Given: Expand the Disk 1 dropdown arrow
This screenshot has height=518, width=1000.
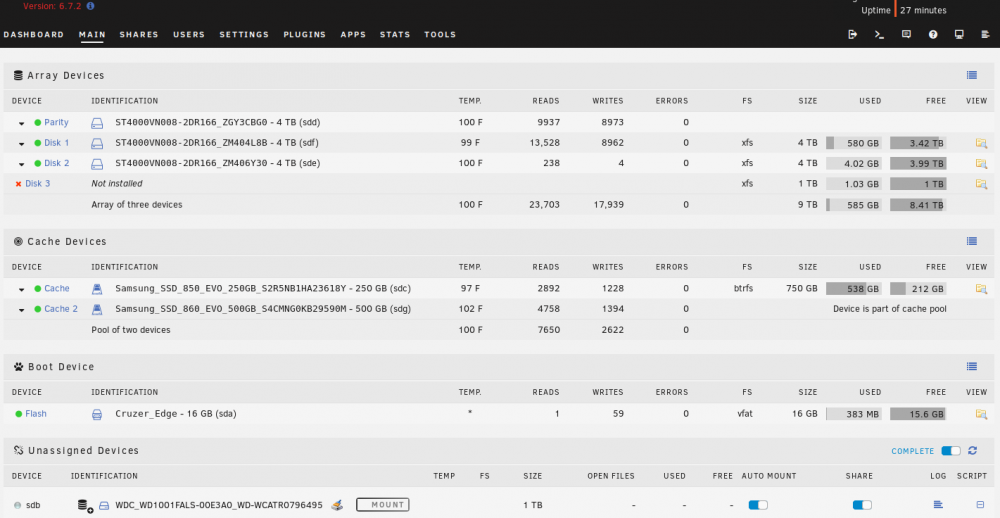Looking at the screenshot, I should tap(22, 144).
